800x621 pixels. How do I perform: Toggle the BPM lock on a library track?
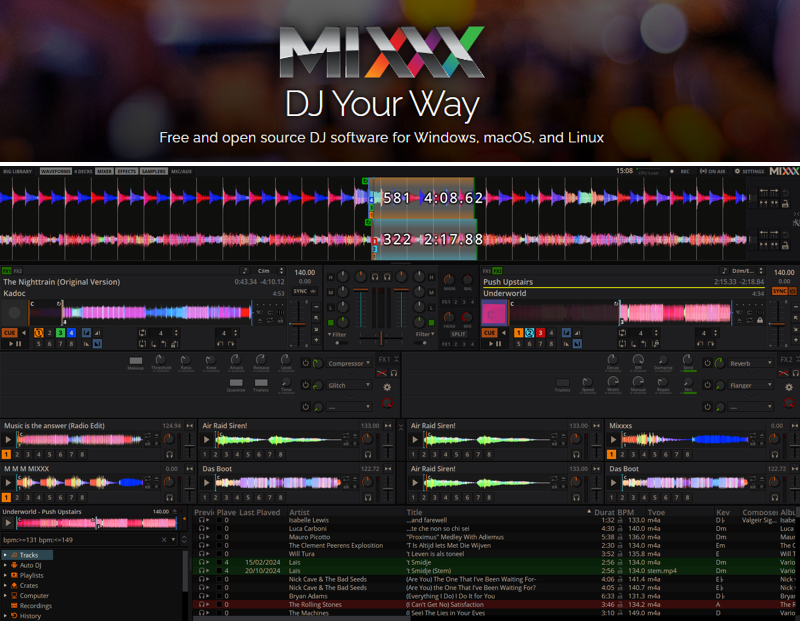[x=619, y=521]
